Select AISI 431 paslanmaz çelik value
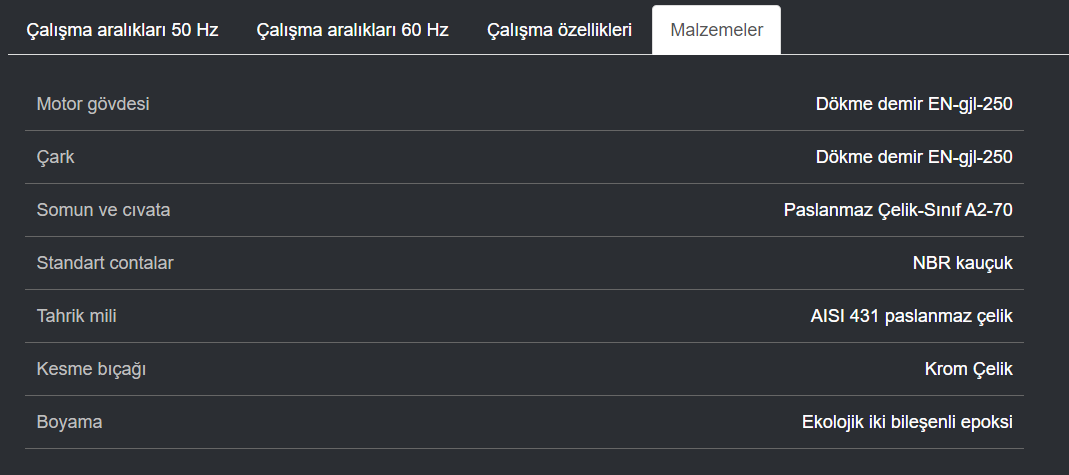This screenshot has height=475, width=1069. click(912, 316)
